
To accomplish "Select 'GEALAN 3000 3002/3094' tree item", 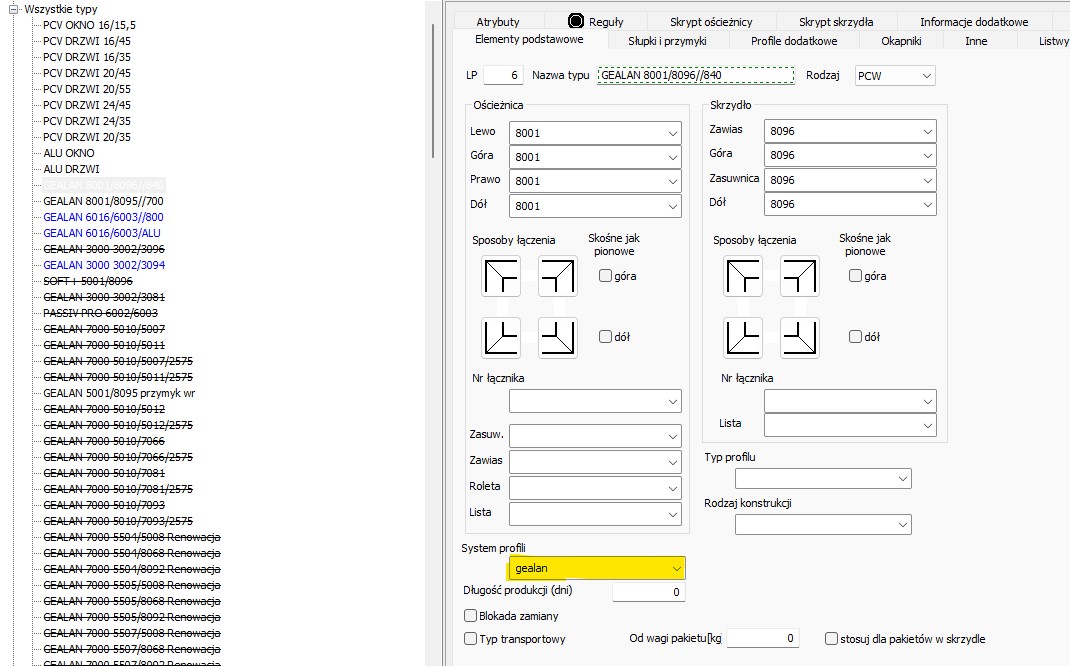I will click(x=104, y=265).
